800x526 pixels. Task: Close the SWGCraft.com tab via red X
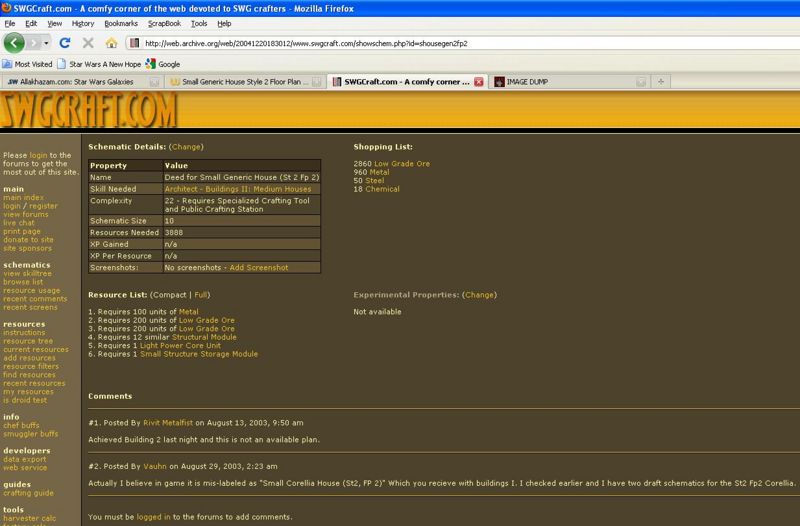(478, 81)
